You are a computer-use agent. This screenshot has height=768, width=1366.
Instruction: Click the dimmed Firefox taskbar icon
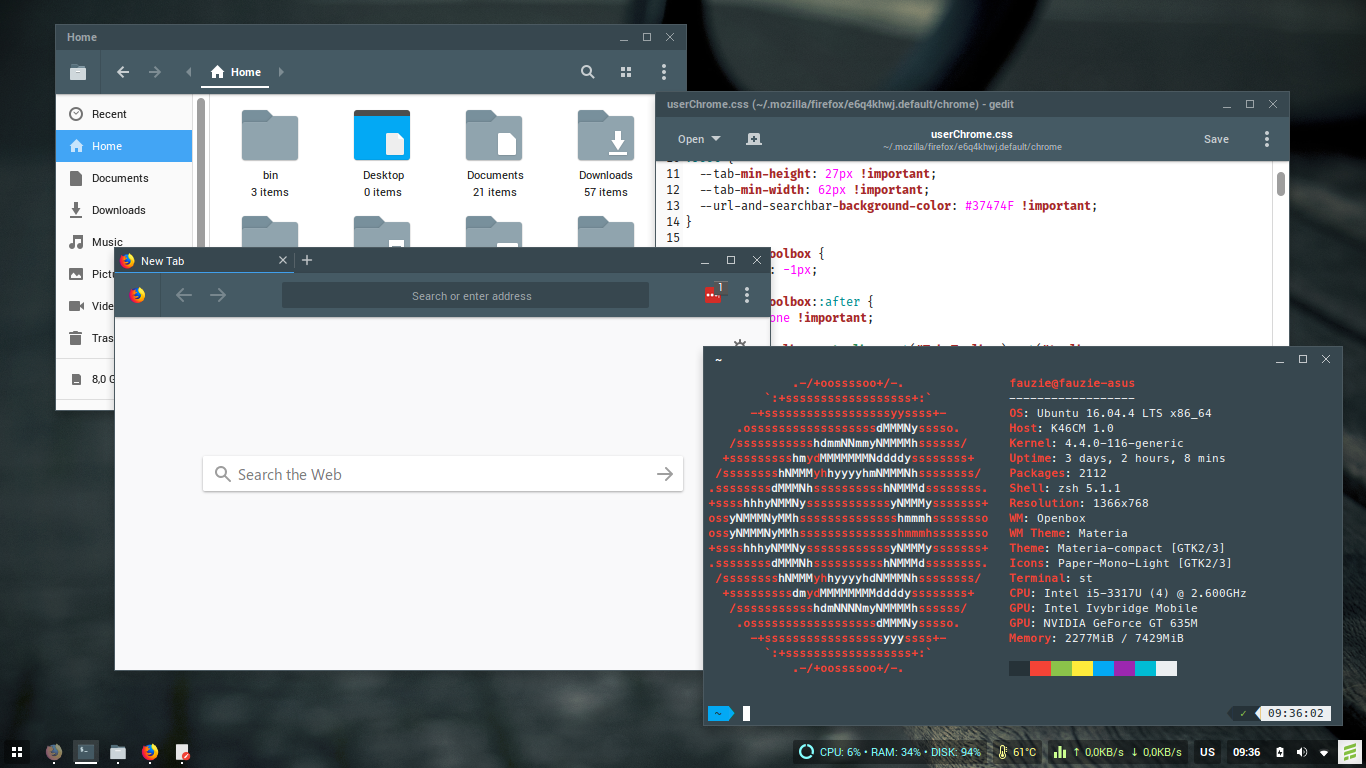point(54,752)
